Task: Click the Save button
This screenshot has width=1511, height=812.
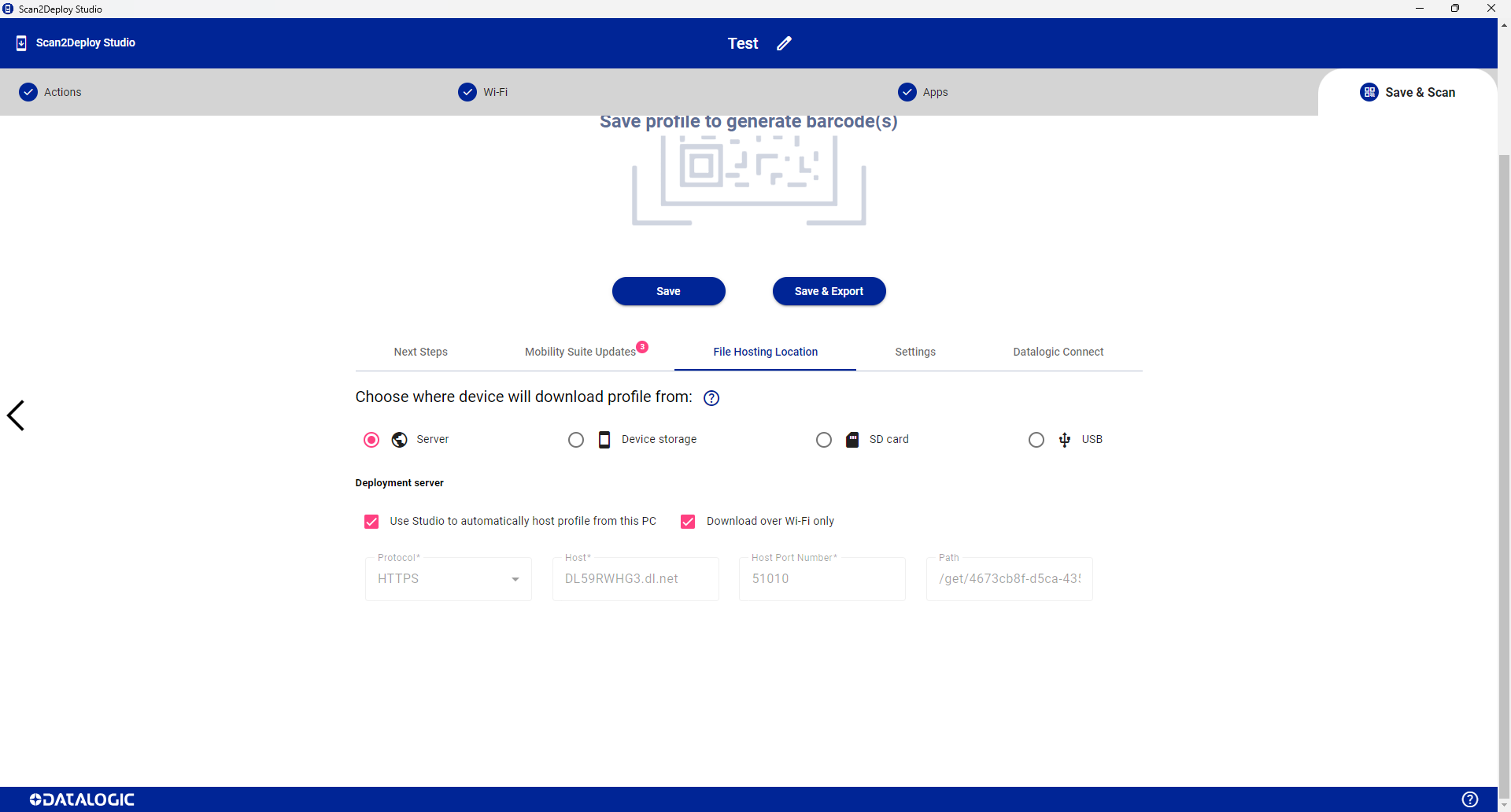Action: point(669,291)
